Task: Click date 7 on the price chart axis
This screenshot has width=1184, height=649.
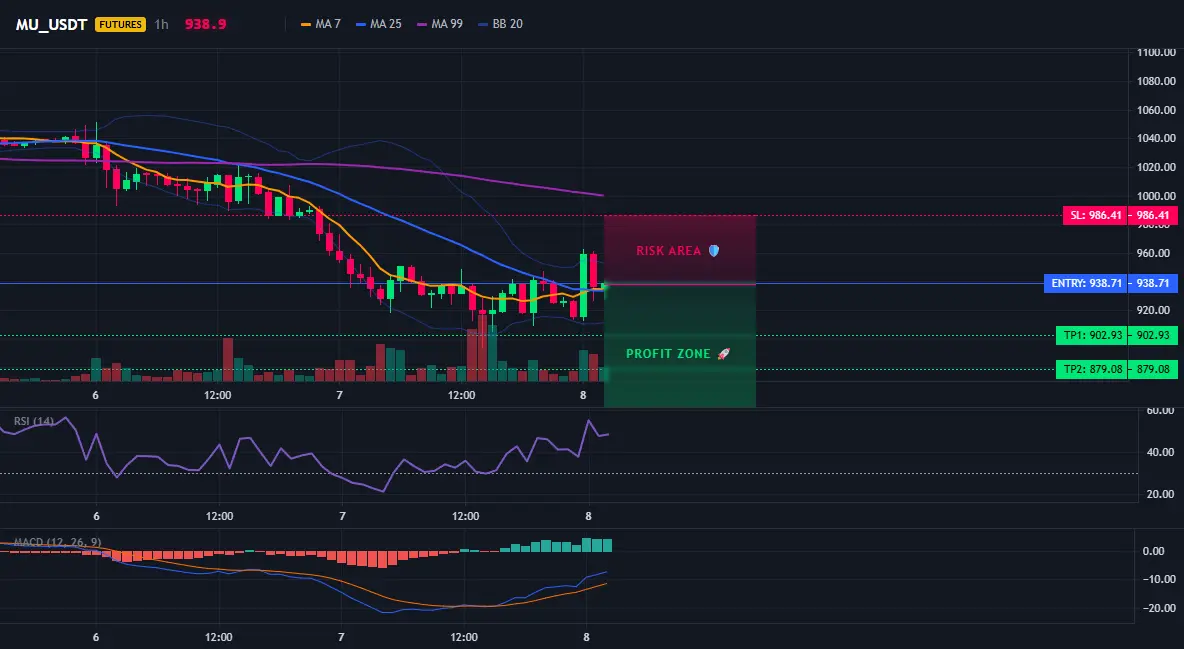Action: (339, 395)
